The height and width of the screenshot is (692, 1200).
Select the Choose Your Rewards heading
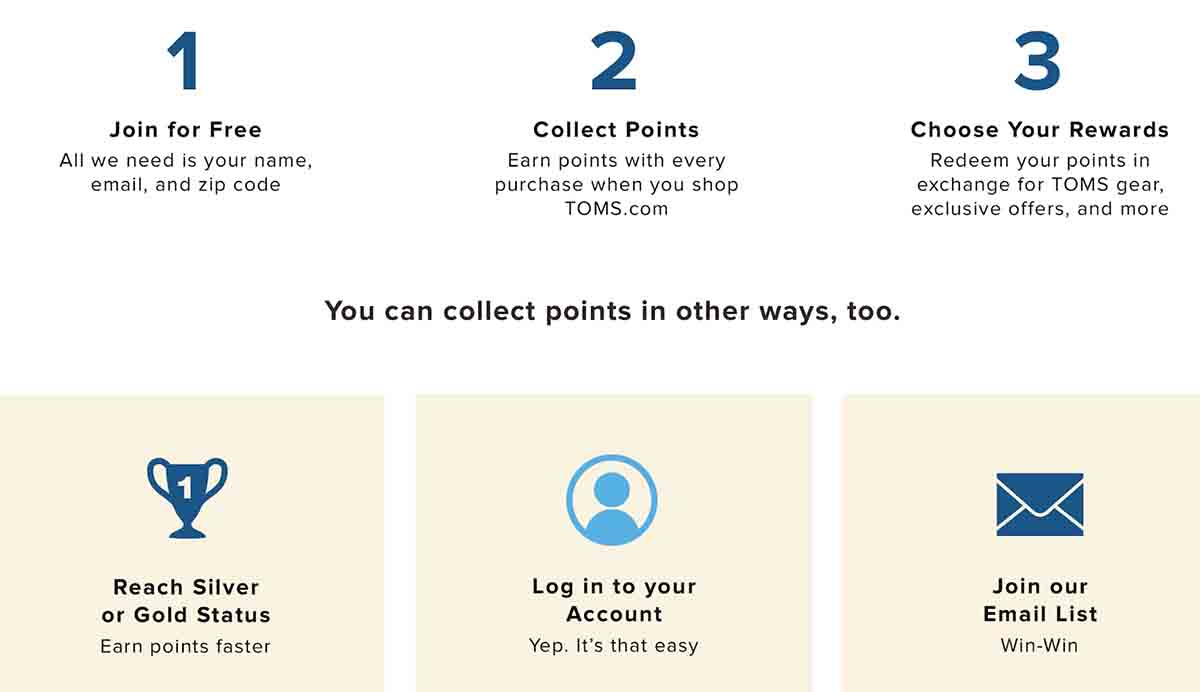1040,130
